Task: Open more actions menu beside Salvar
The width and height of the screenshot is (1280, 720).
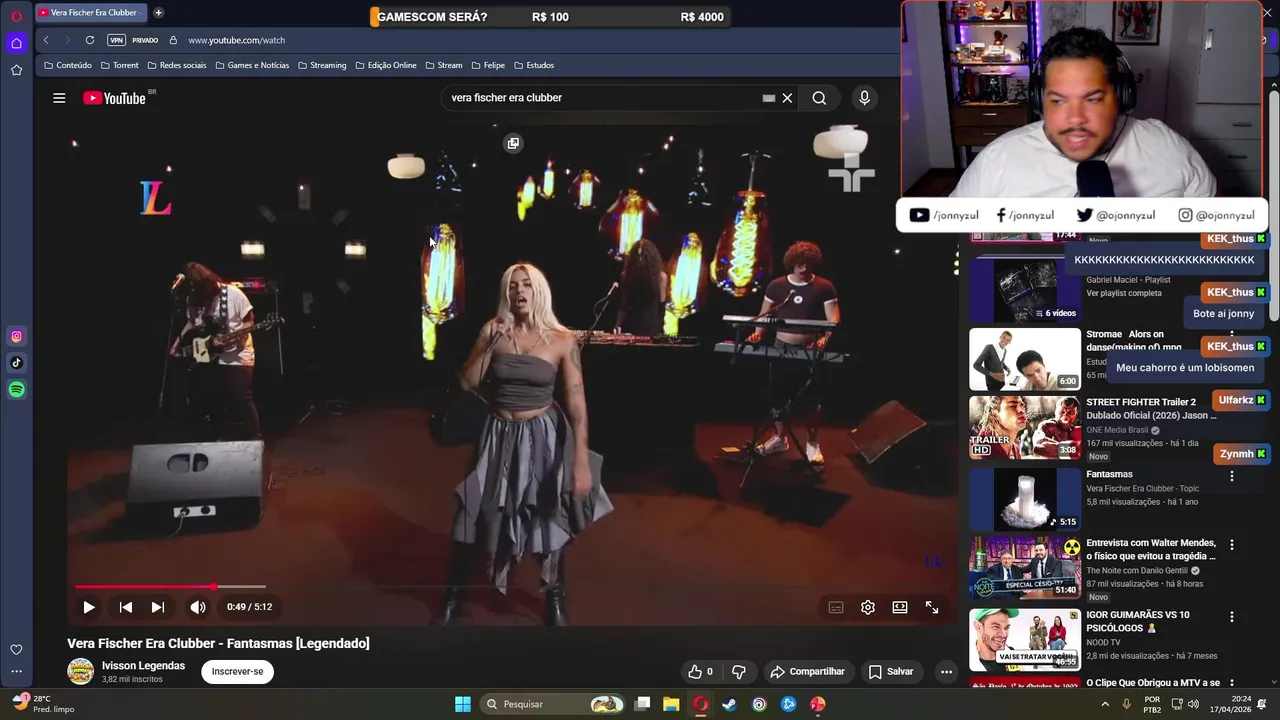Action: point(946,672)
